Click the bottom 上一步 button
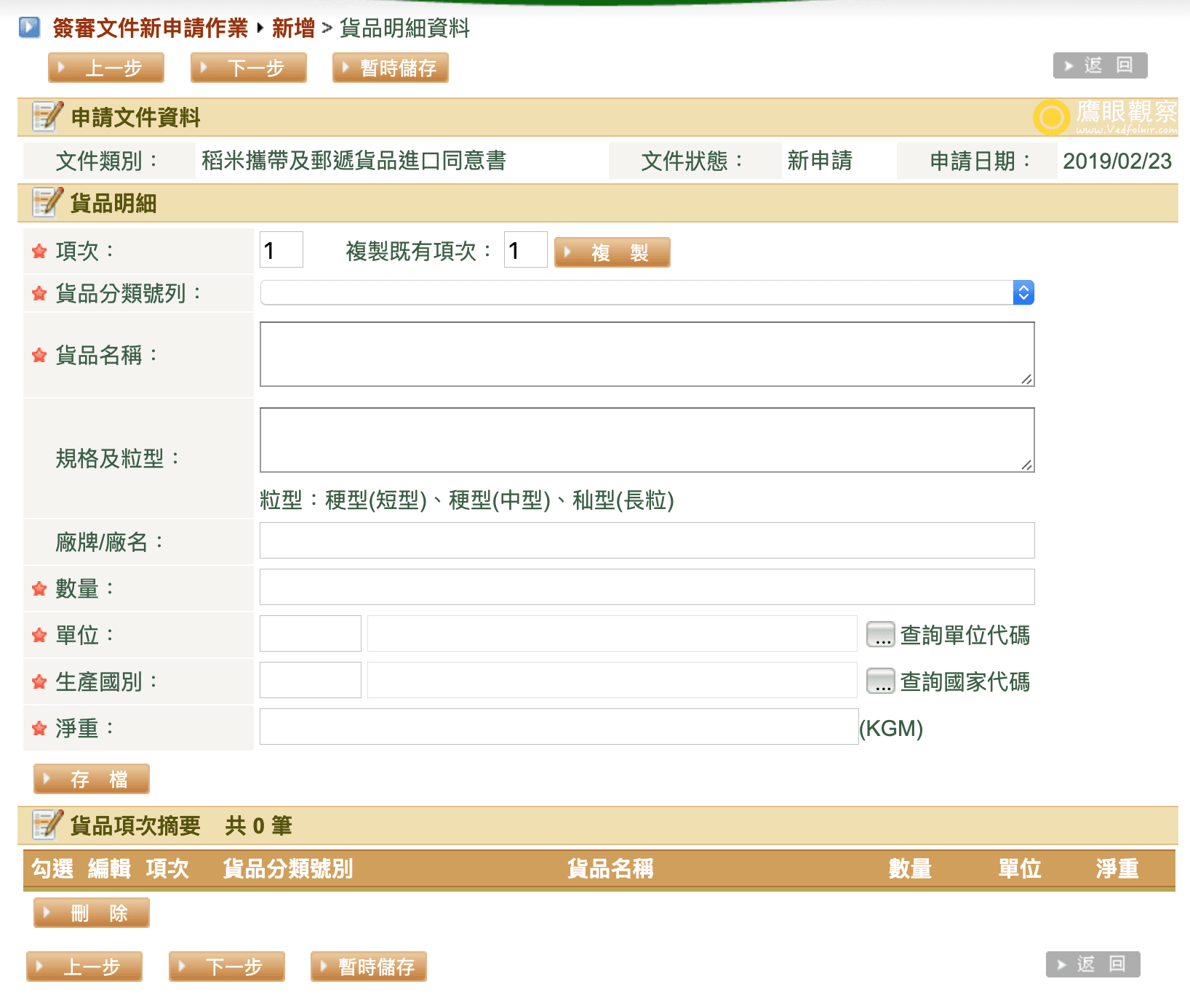The width and height of the screenshot is (1190, 1008). tap(84, 967)
